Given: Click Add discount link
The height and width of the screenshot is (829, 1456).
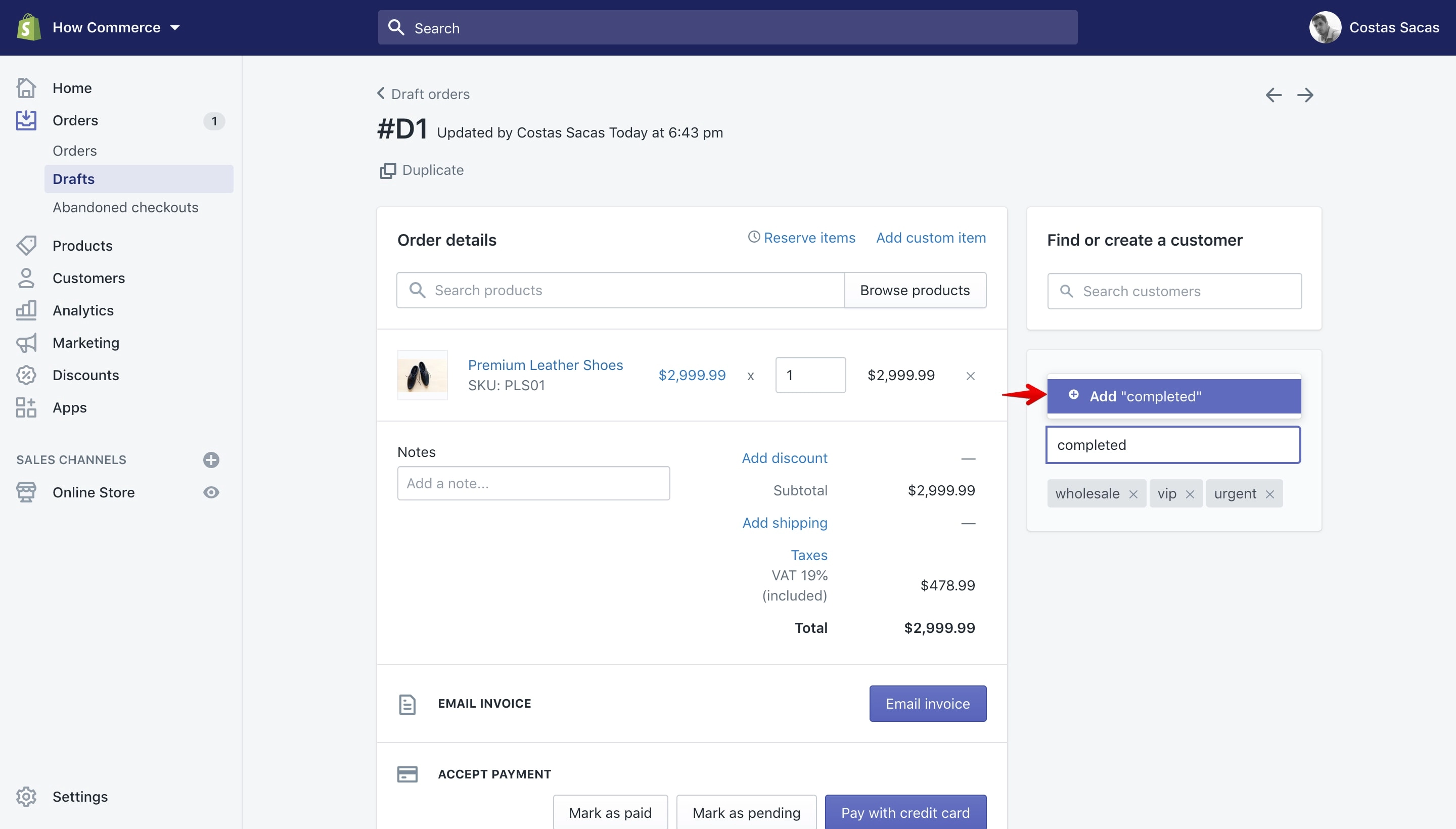Looking at the screenshot, I should tap(785, 458).
